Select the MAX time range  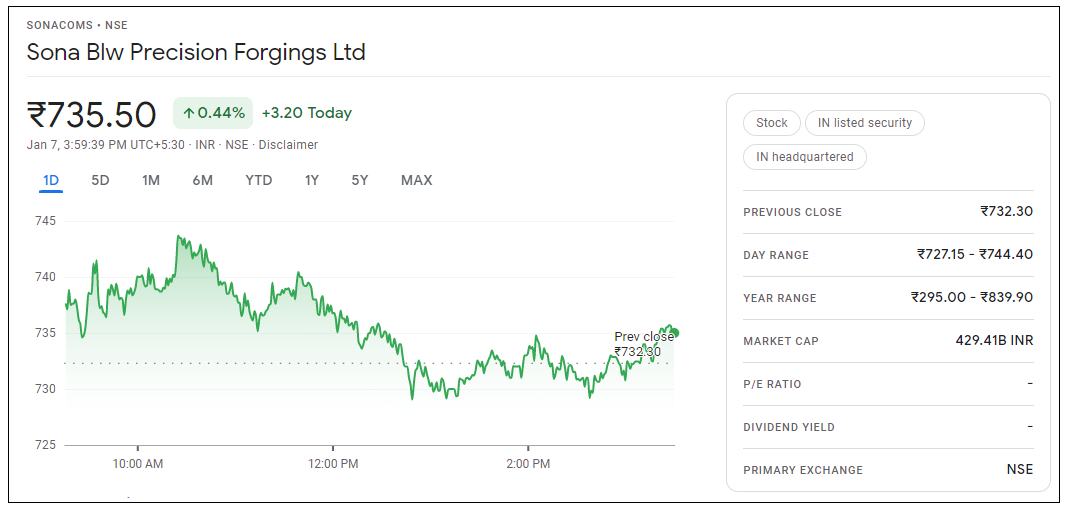click(x=416, y=180)
